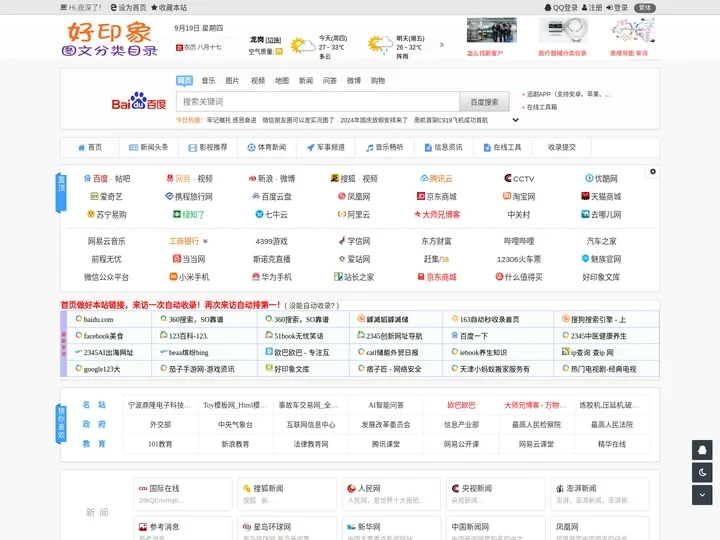Show next weather forecast arrow
The height and width of the screenshot is (540, 720).
click(442, 45)
